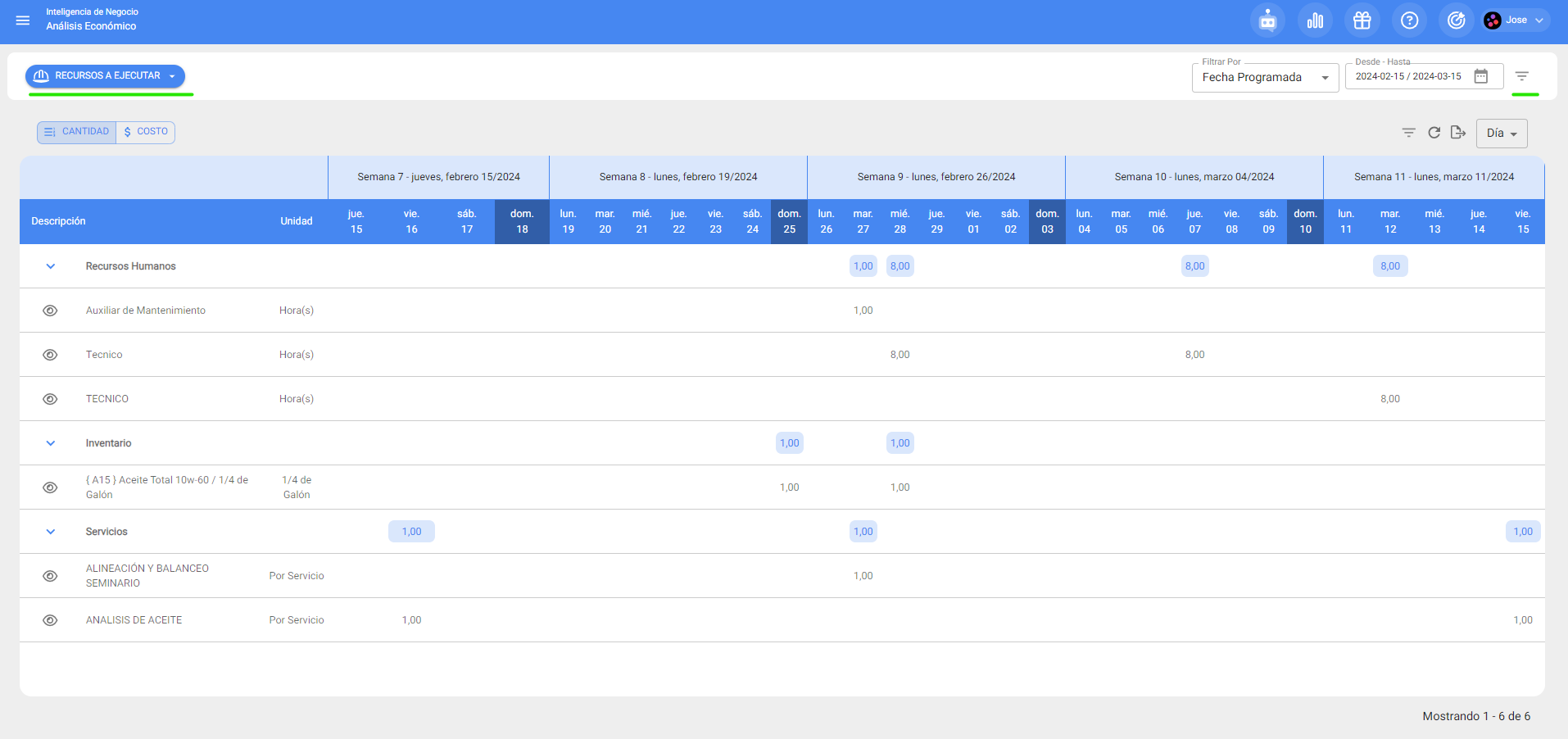Toggle eye icon for Aceite Total 10w-60
This screenshot has width=1568, height=739.
pos(50,487)
